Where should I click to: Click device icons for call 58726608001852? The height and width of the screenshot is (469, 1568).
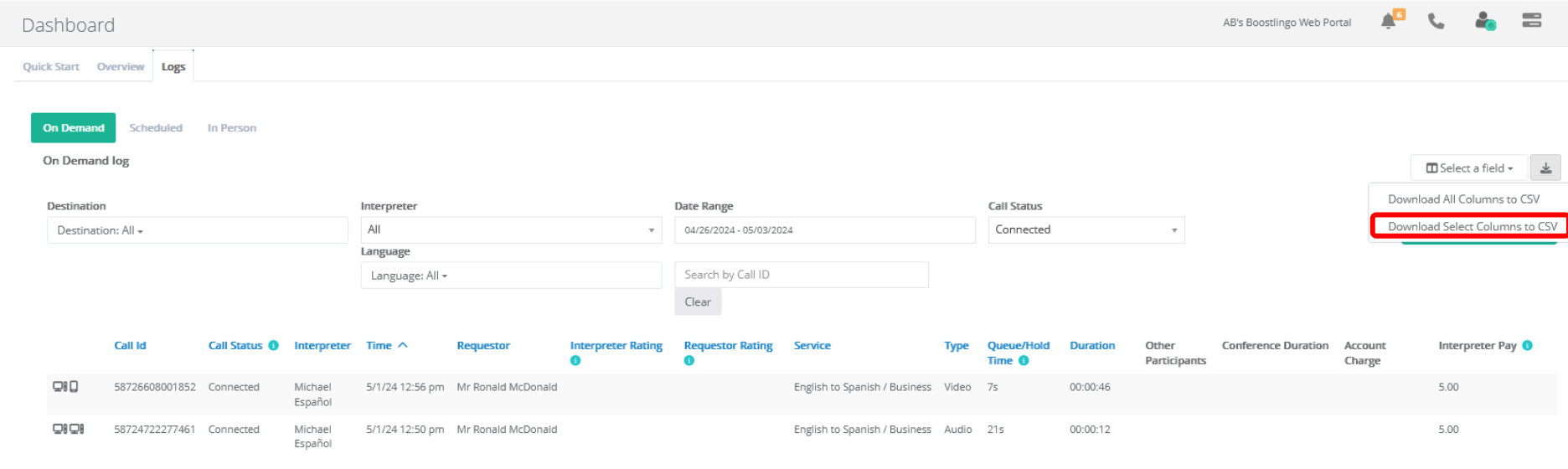(65, 387)
